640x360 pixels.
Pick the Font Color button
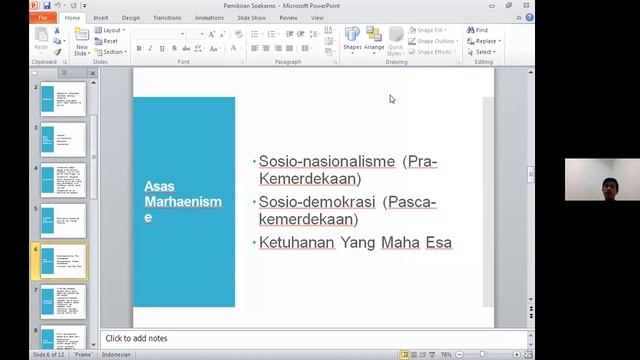(233, 49)
